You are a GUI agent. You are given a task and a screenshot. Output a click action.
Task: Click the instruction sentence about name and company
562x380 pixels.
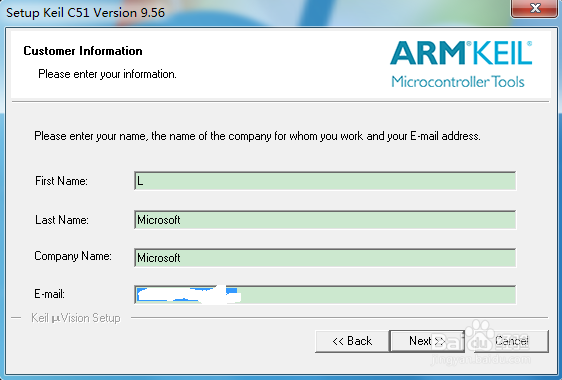pos(257,136)
